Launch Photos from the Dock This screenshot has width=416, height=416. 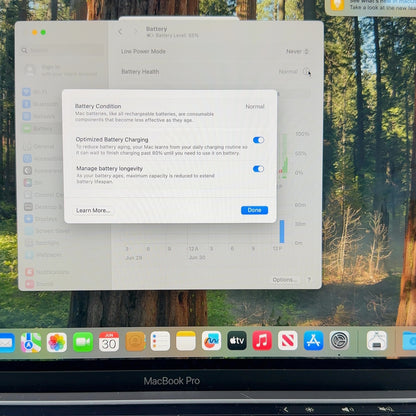pos(57,342)
